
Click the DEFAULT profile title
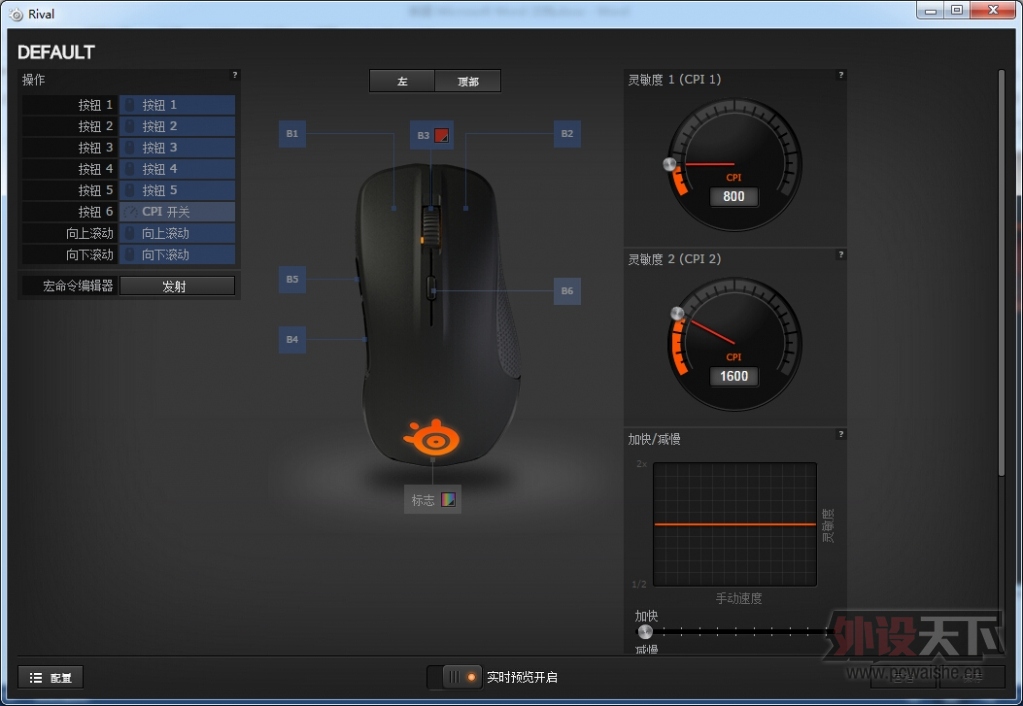point(56,52)
